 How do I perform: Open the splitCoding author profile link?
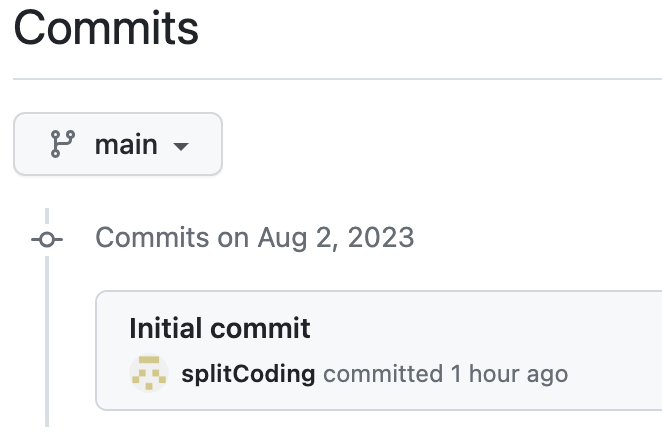248,374
